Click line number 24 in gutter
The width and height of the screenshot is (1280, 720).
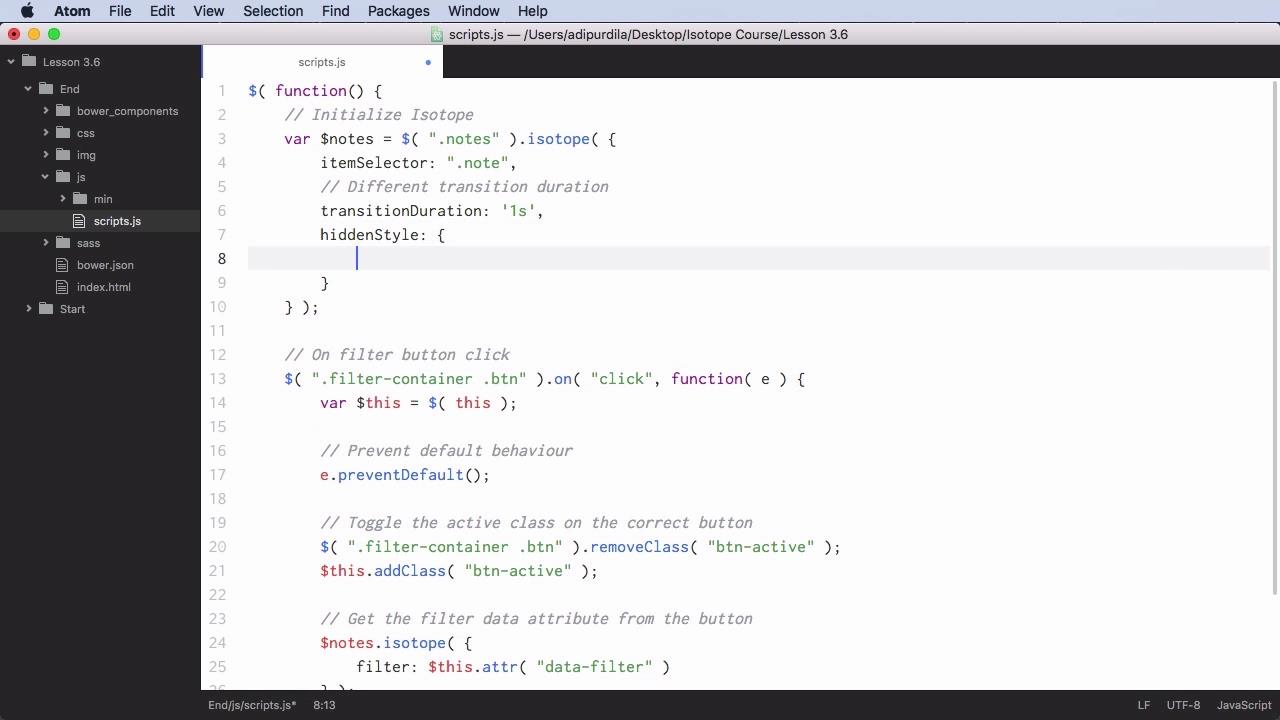coord(217,643)
